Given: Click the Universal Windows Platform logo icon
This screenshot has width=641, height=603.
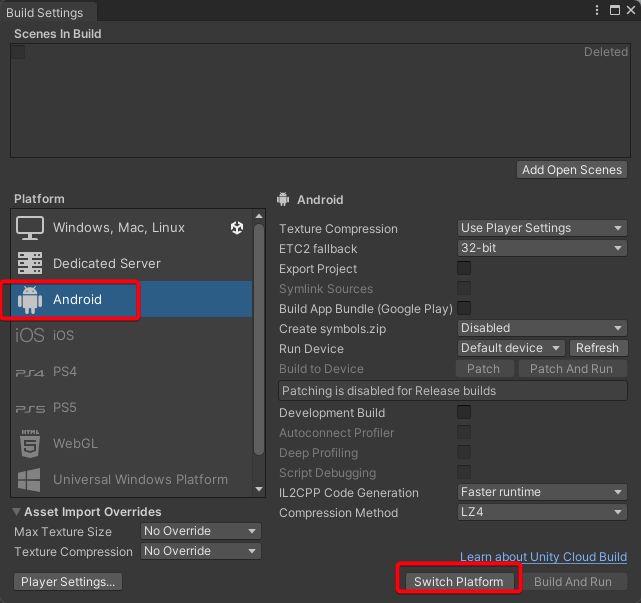Looking at the screenshot, I should [29, 480].
